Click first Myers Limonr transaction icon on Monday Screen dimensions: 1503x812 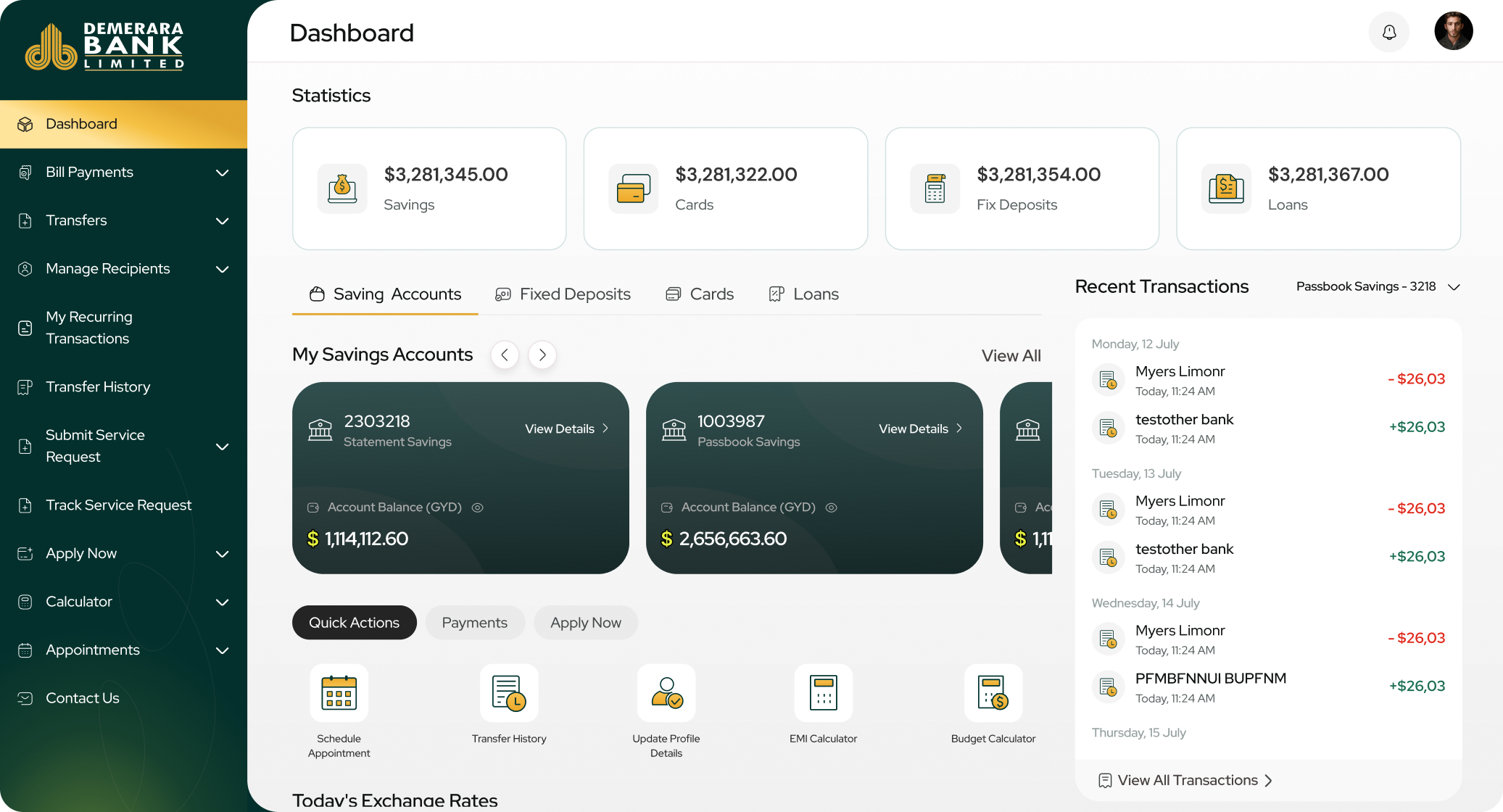tap(1108, 379)
